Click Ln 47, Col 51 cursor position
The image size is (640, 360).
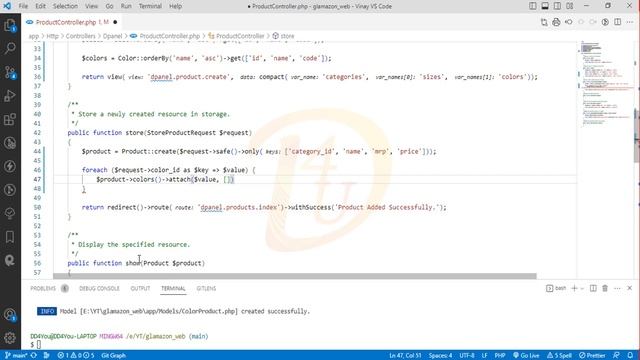(405, 355)
